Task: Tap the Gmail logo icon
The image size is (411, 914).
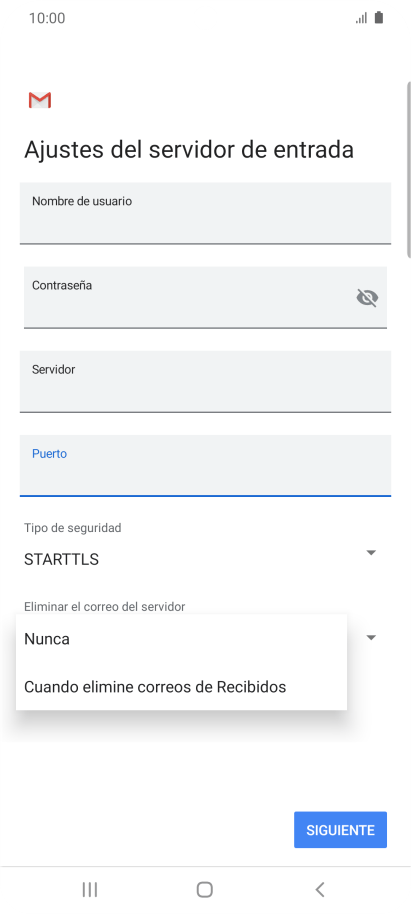Action: pyautogui.click(x=40, y=100)
